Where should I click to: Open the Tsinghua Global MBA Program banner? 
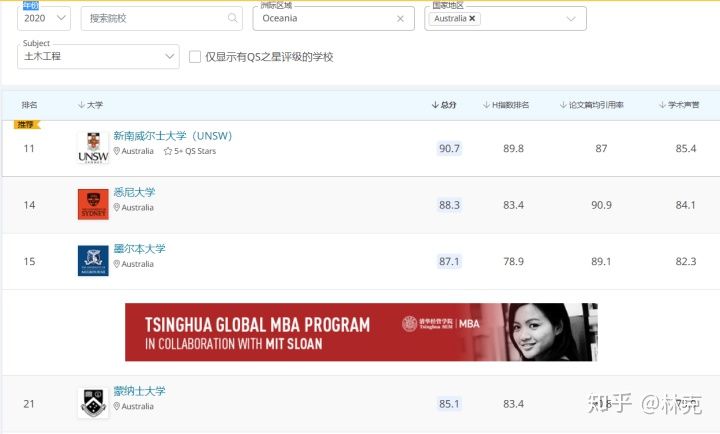point(361,332)
